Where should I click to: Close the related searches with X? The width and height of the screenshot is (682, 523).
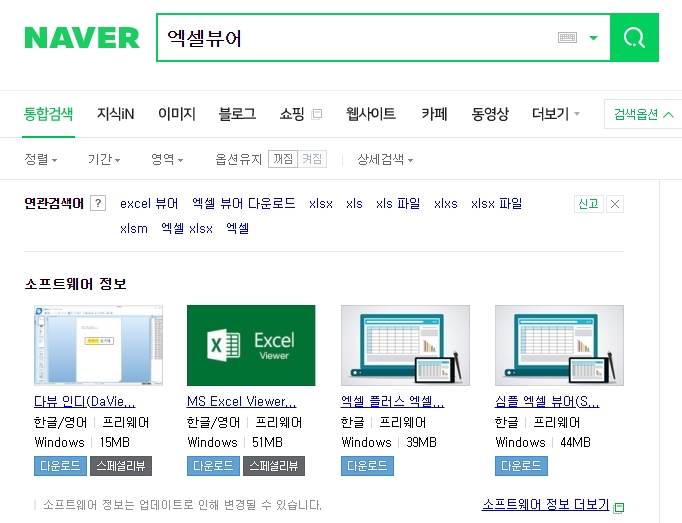(615, 204)
